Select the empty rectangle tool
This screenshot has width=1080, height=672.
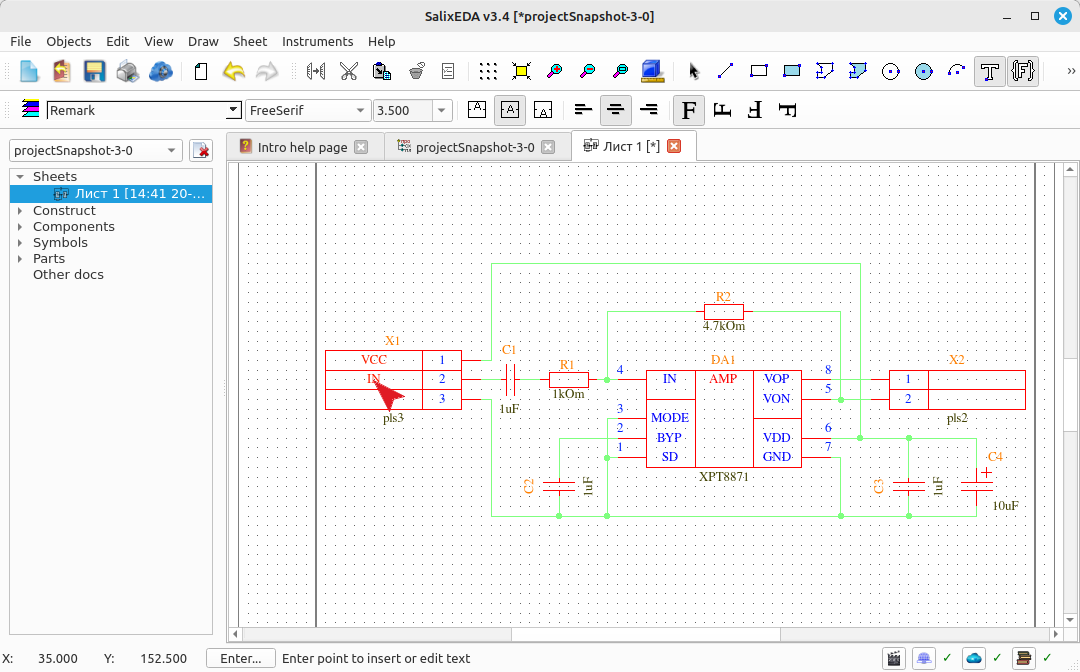(758, 71)
